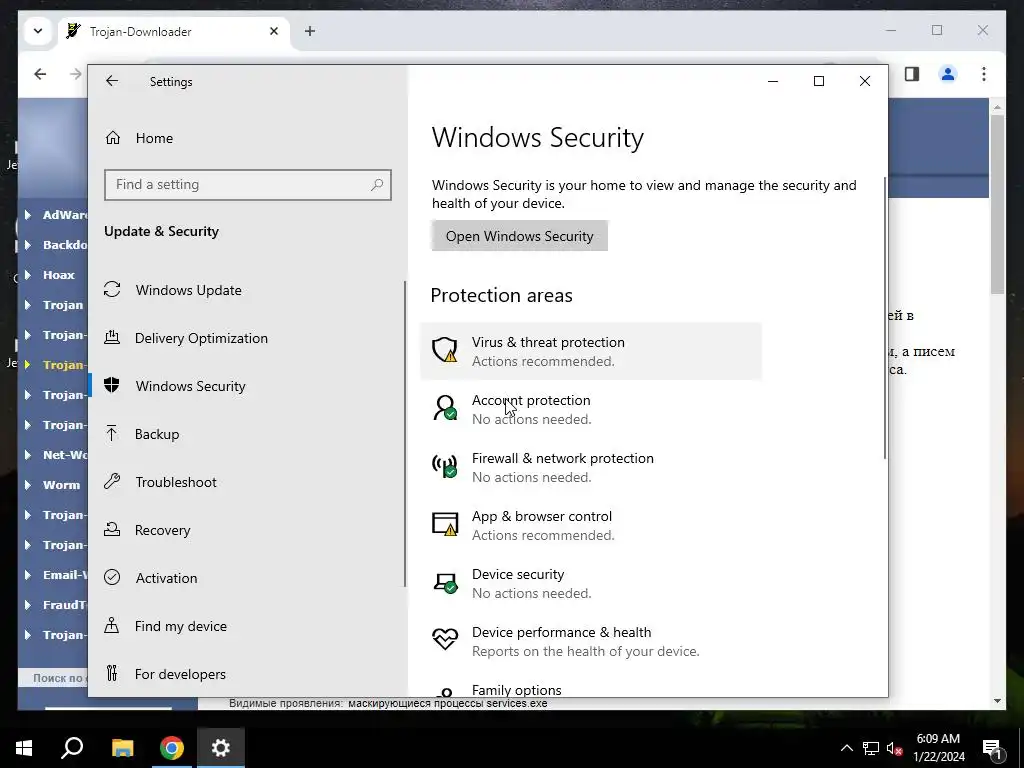
Task: Open a new Chrome tab
Action: [310, 31]
